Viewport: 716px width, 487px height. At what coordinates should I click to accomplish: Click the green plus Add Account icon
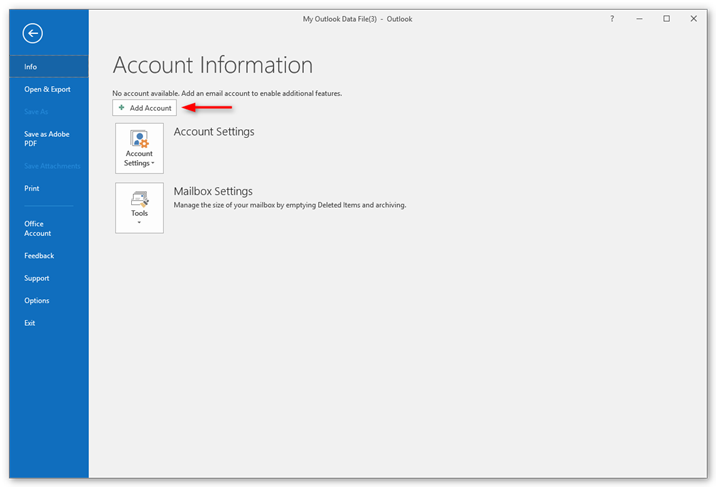click(121, 108)
